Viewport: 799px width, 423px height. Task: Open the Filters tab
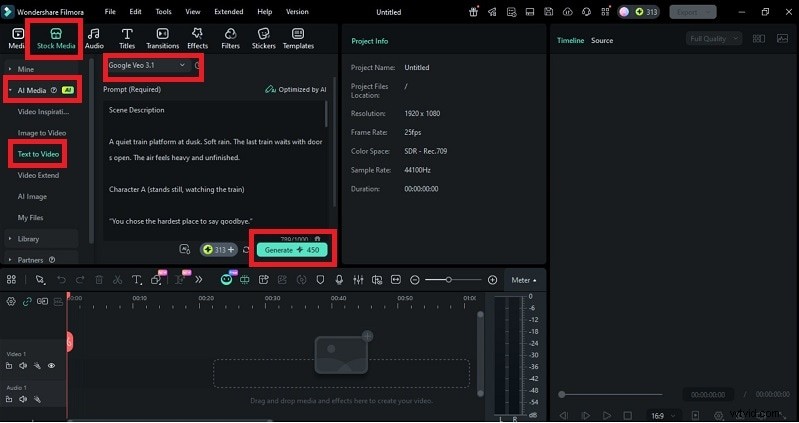point(230,39)
